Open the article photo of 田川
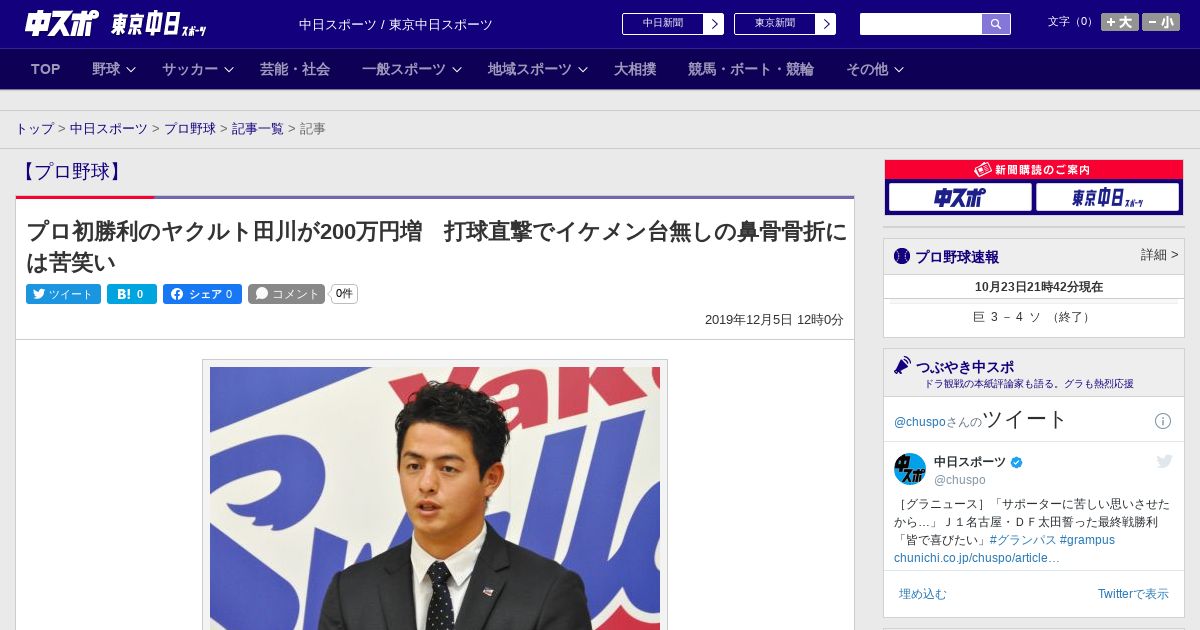 coord(435,498)
